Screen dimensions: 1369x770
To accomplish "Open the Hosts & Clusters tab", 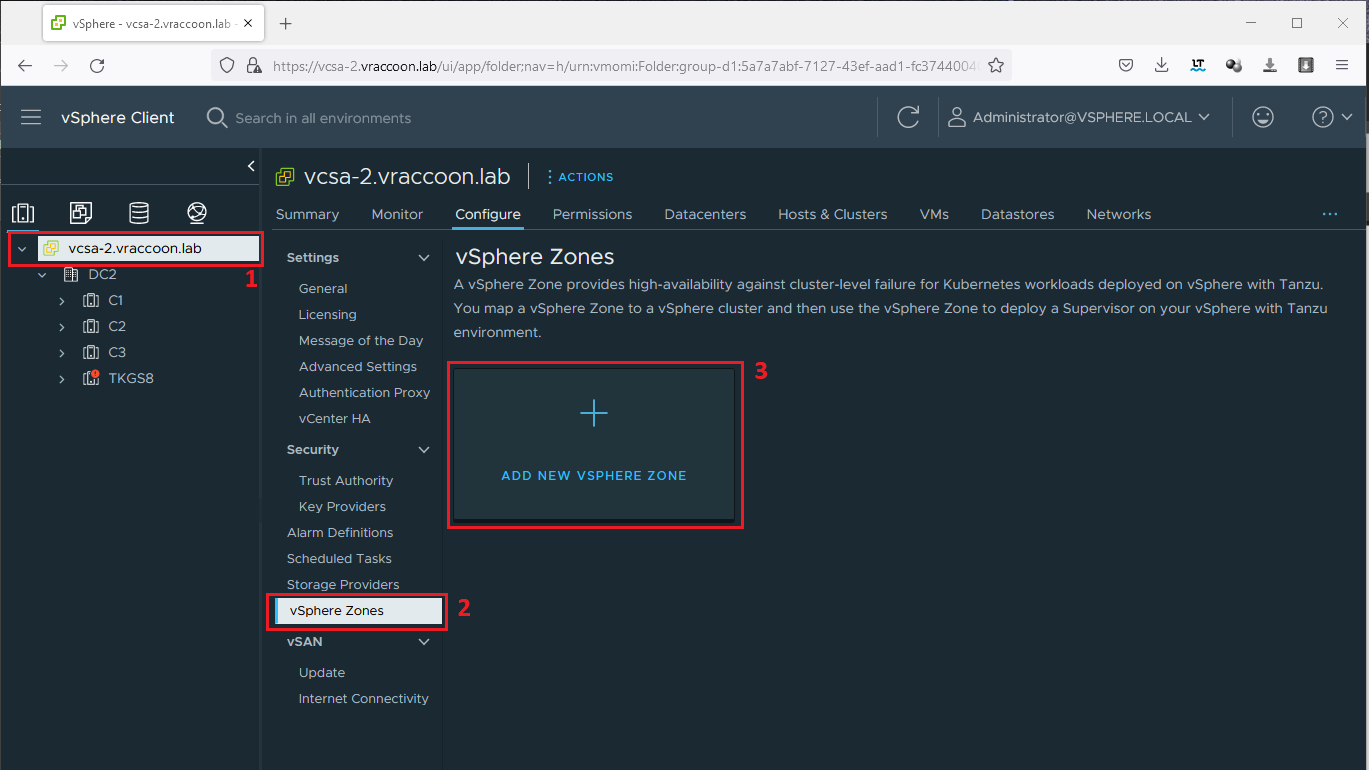I will [832, 214].
